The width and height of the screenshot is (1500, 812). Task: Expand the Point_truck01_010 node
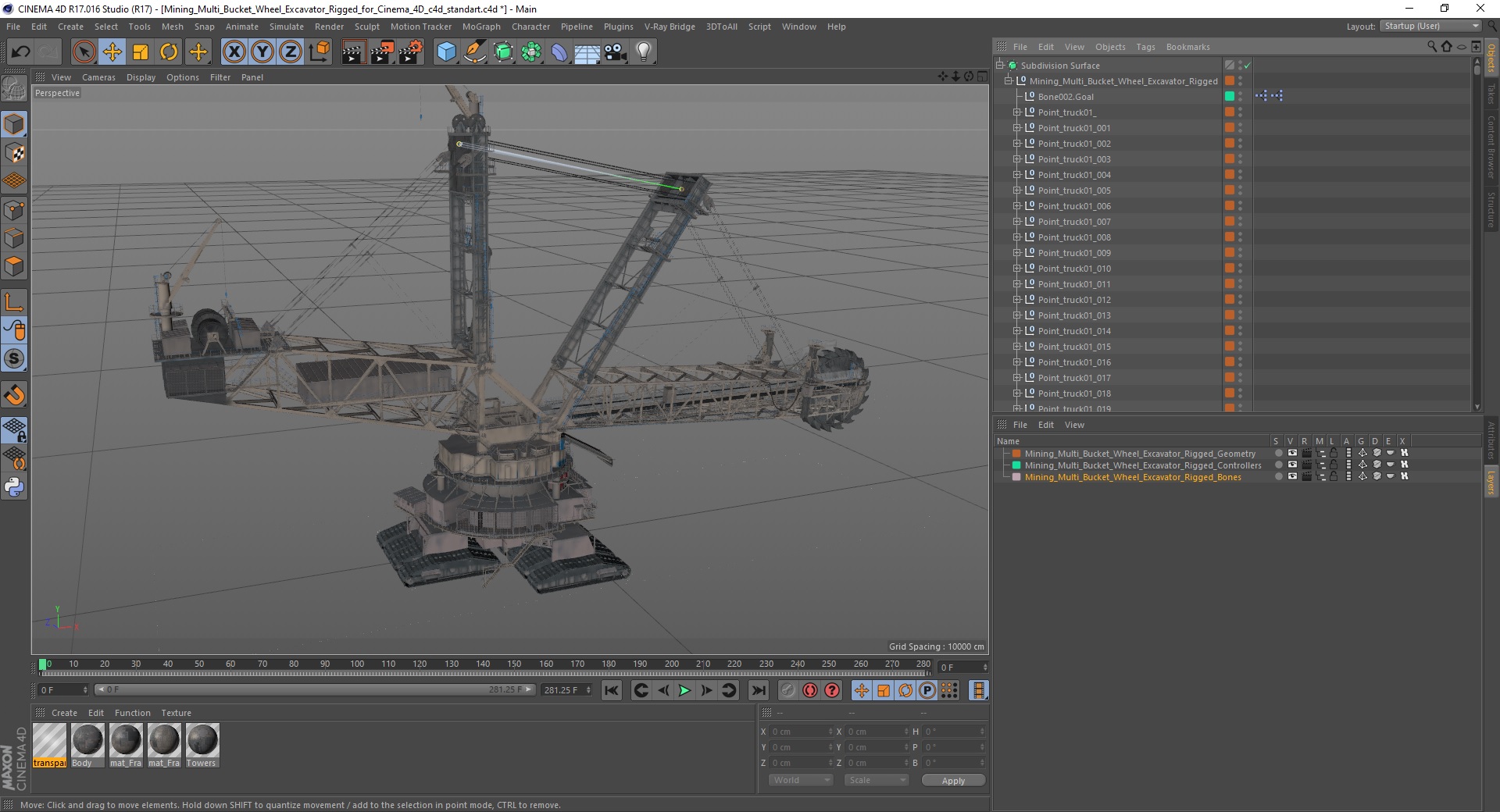pos(1017,269)
